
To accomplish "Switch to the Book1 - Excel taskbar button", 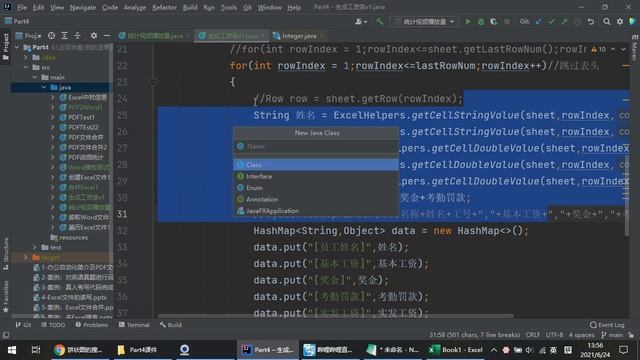I will click(x=457, y=350).
